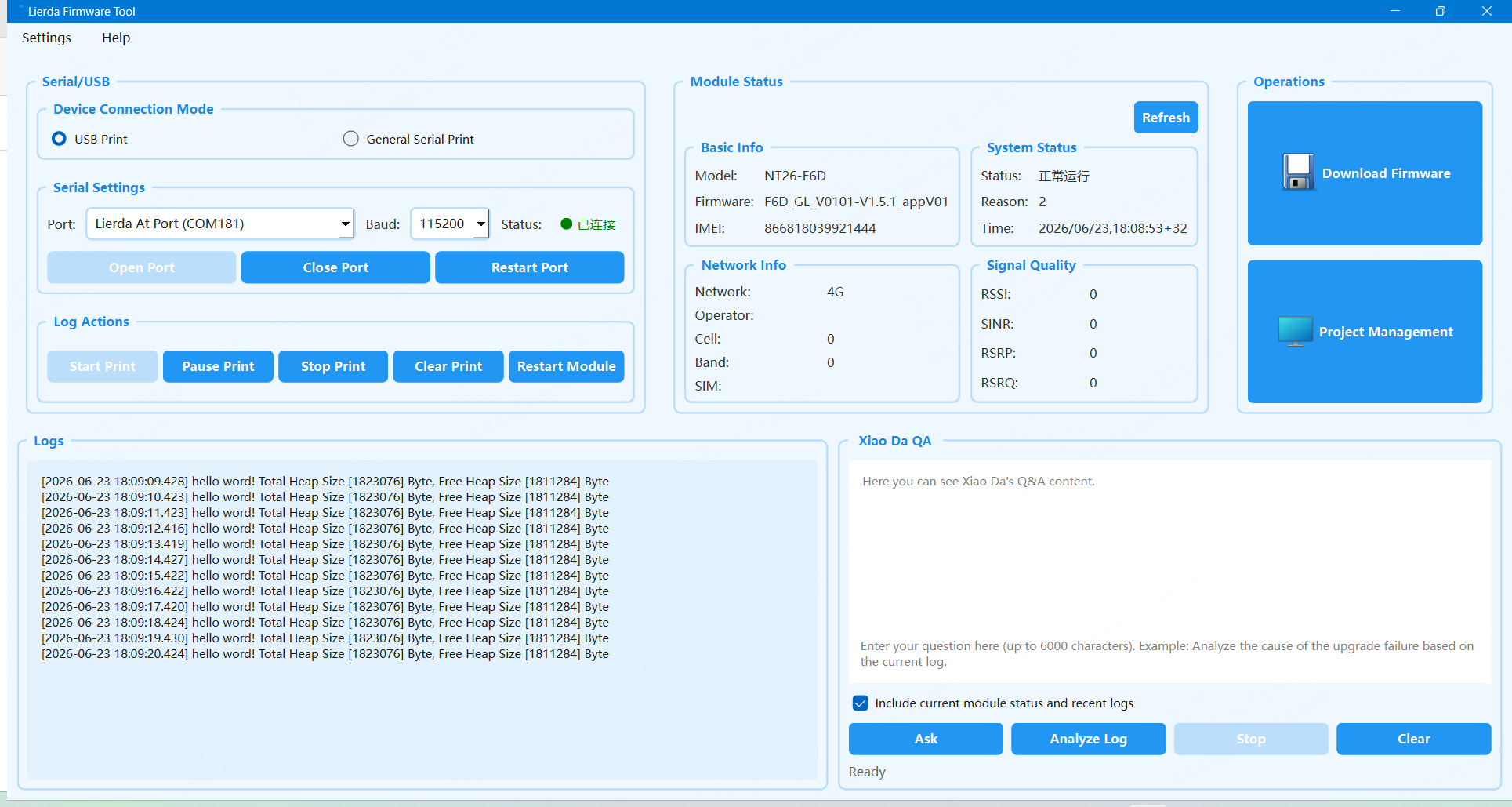This screenshot has width=1512, height=807.
Task: Click the monitor Project Management icon
Action: click(1295, 332)
